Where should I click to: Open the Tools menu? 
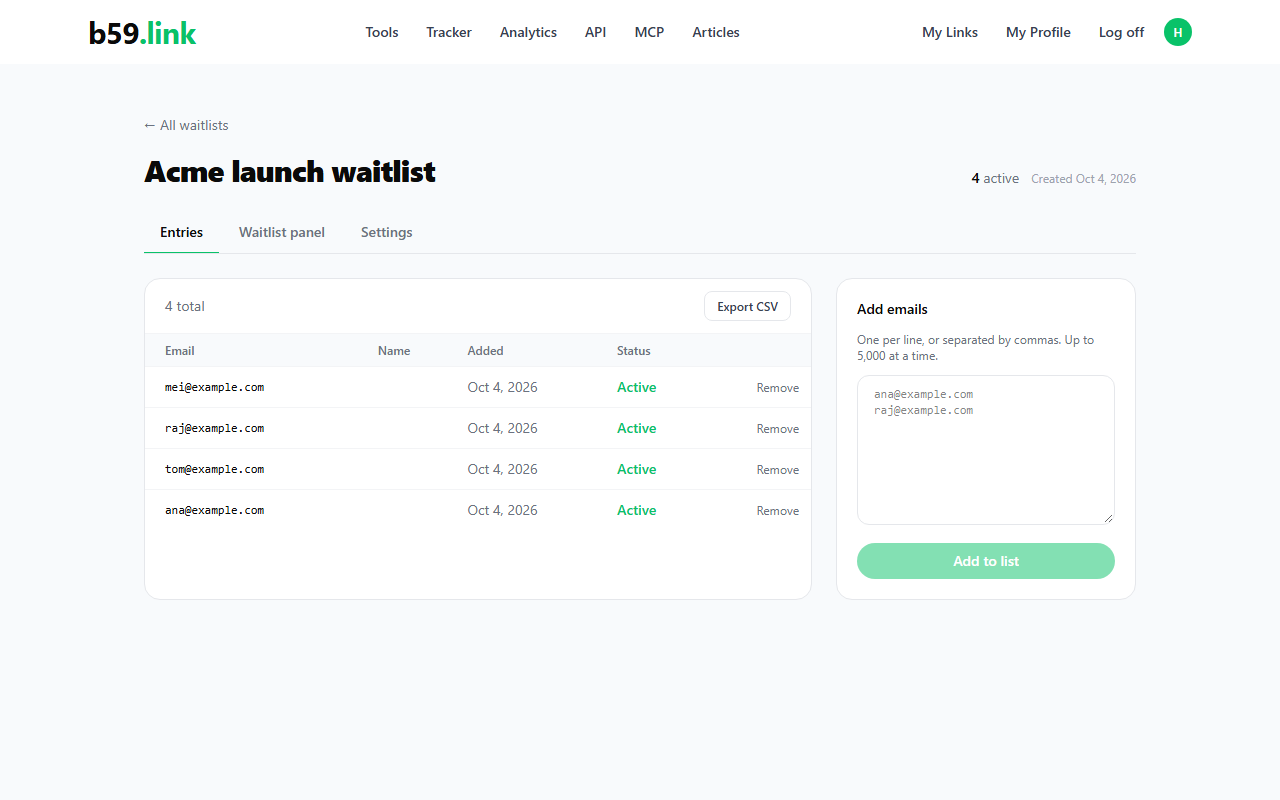[x=382, y=32]
